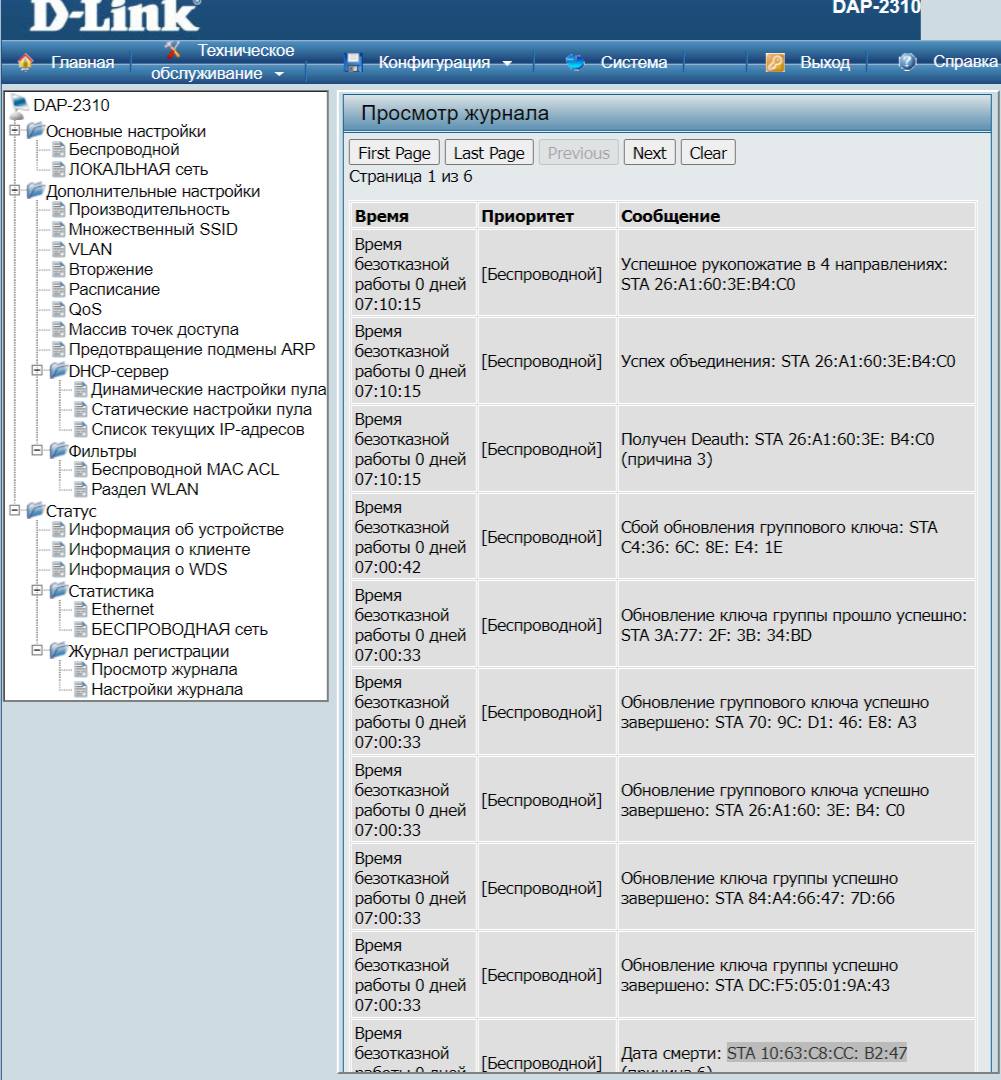The height and width of the screenshot is (1080, 1001).
Task: Open БЕСПРОВОДНАЯ сеть statistics page
Action: (x=179, y=629)
